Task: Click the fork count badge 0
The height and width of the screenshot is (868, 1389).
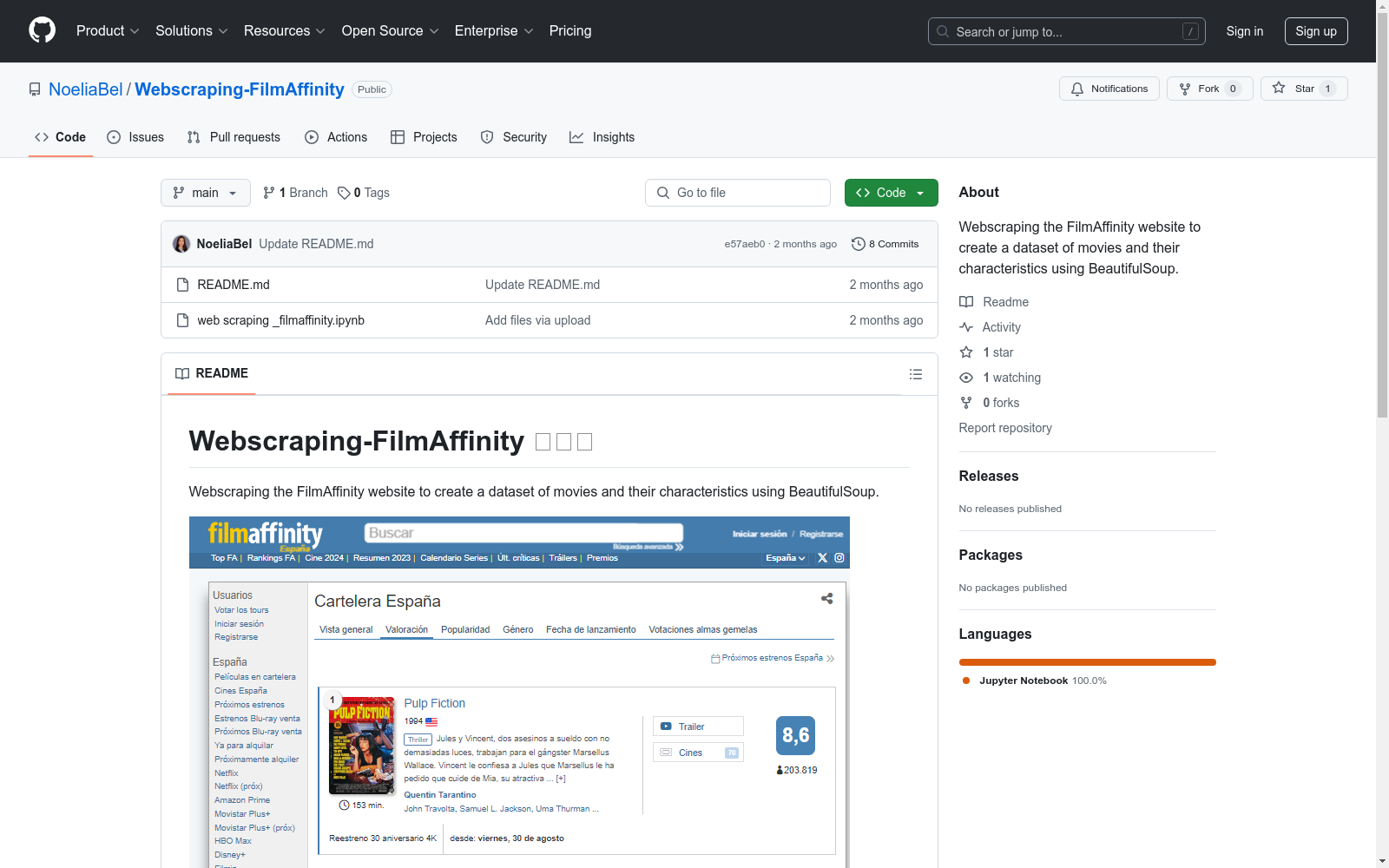Action: click(x=1233, y=89)
